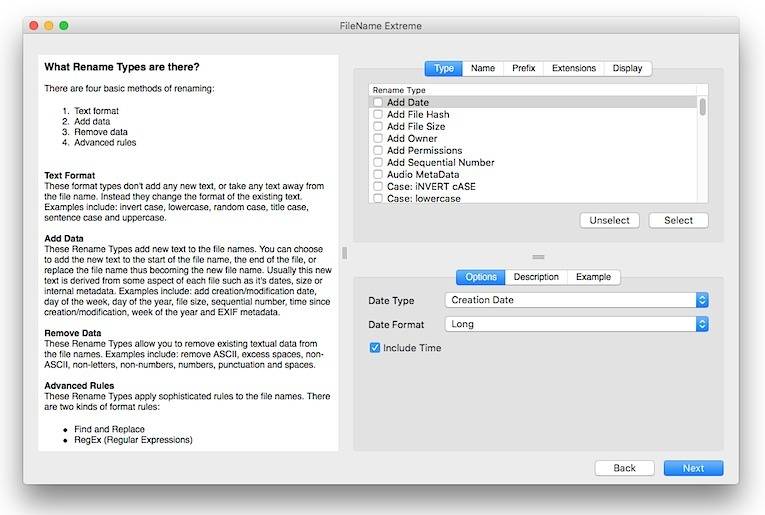Click the 'Remove Data' help heading
Screen dimensions: 765x515
coord(73,333)
